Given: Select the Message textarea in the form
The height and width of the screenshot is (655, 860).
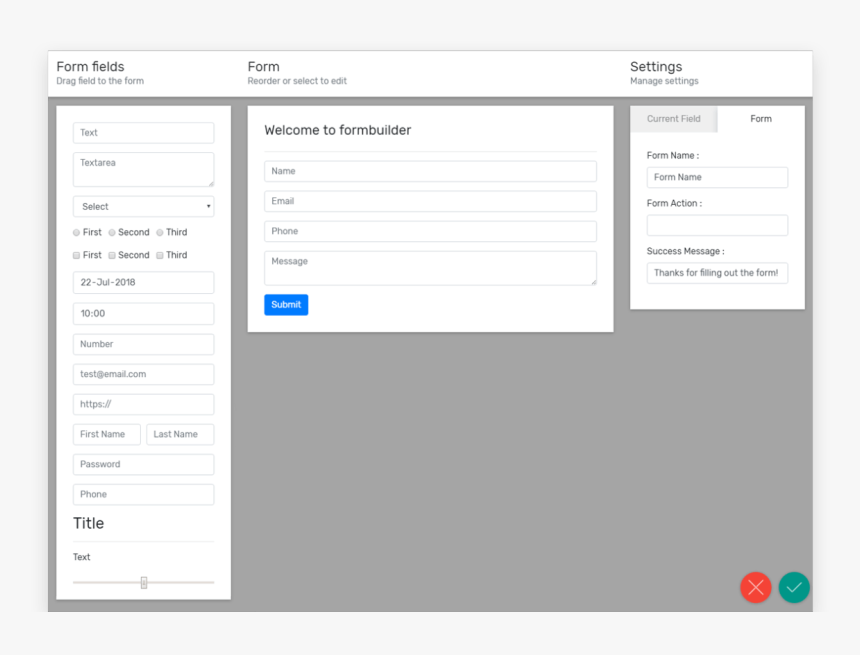Looking at the screenshot, I should coord(430,268).
